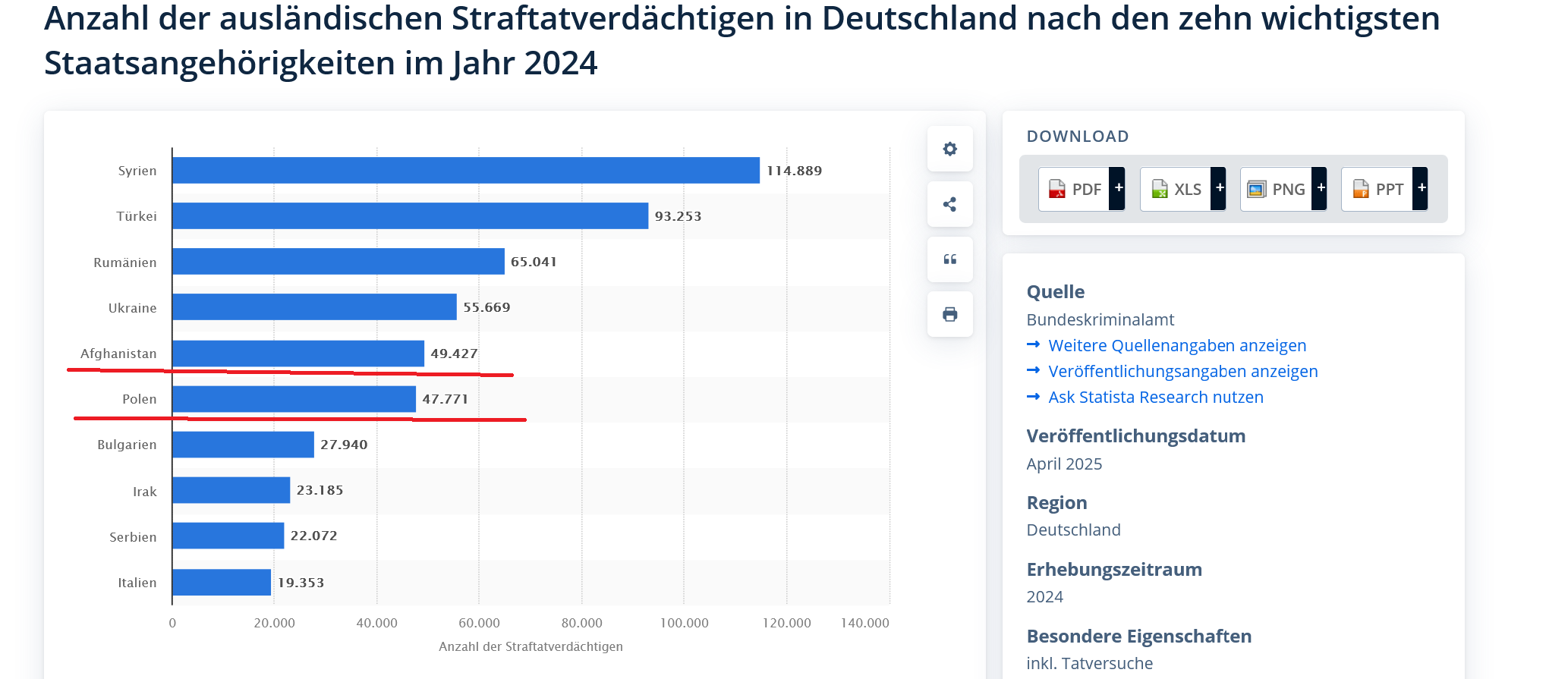The width and height of the screenshot is (1568, 679).
Task: Click the publication date 'April 2025'
Action: point(1064,464)
